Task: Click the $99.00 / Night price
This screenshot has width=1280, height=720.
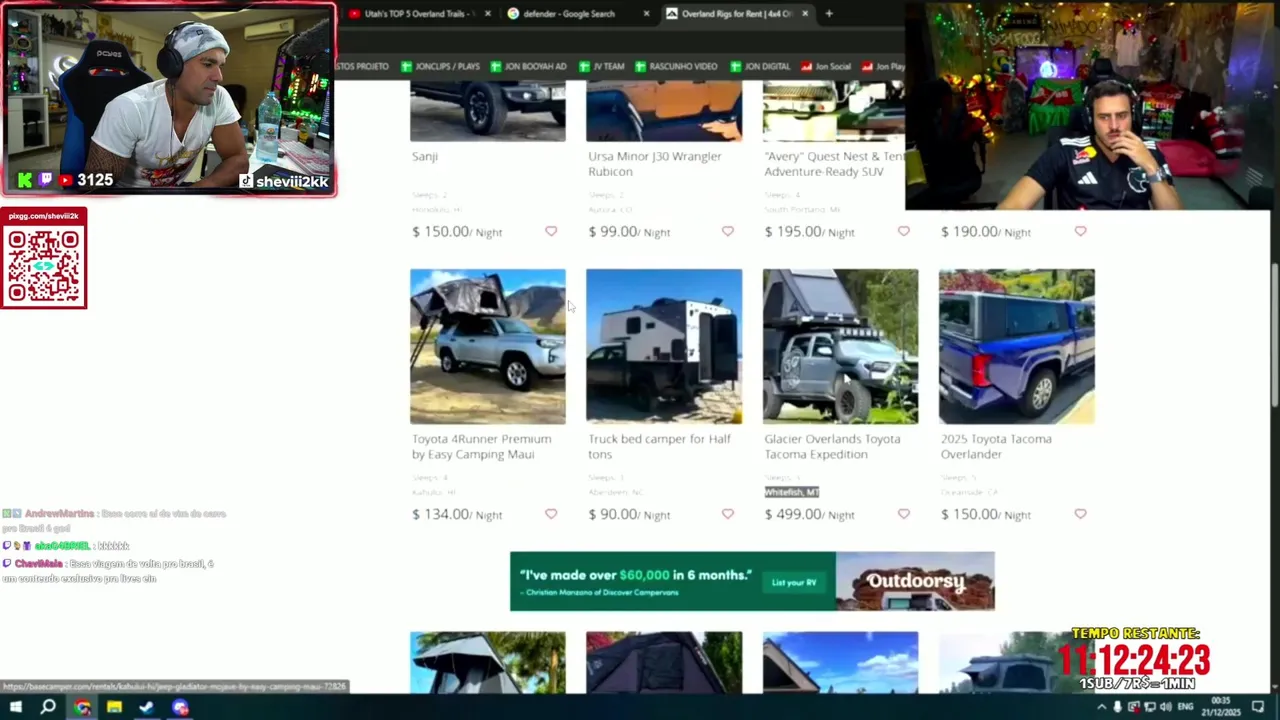Action: (629, 231)
